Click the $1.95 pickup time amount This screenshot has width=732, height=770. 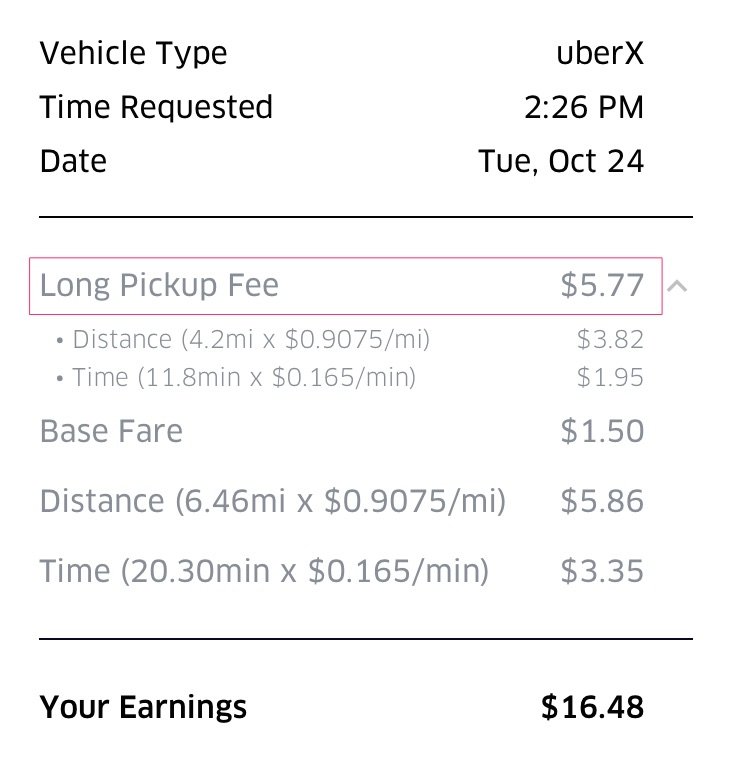pyautogui.click(x=610, y=377)
